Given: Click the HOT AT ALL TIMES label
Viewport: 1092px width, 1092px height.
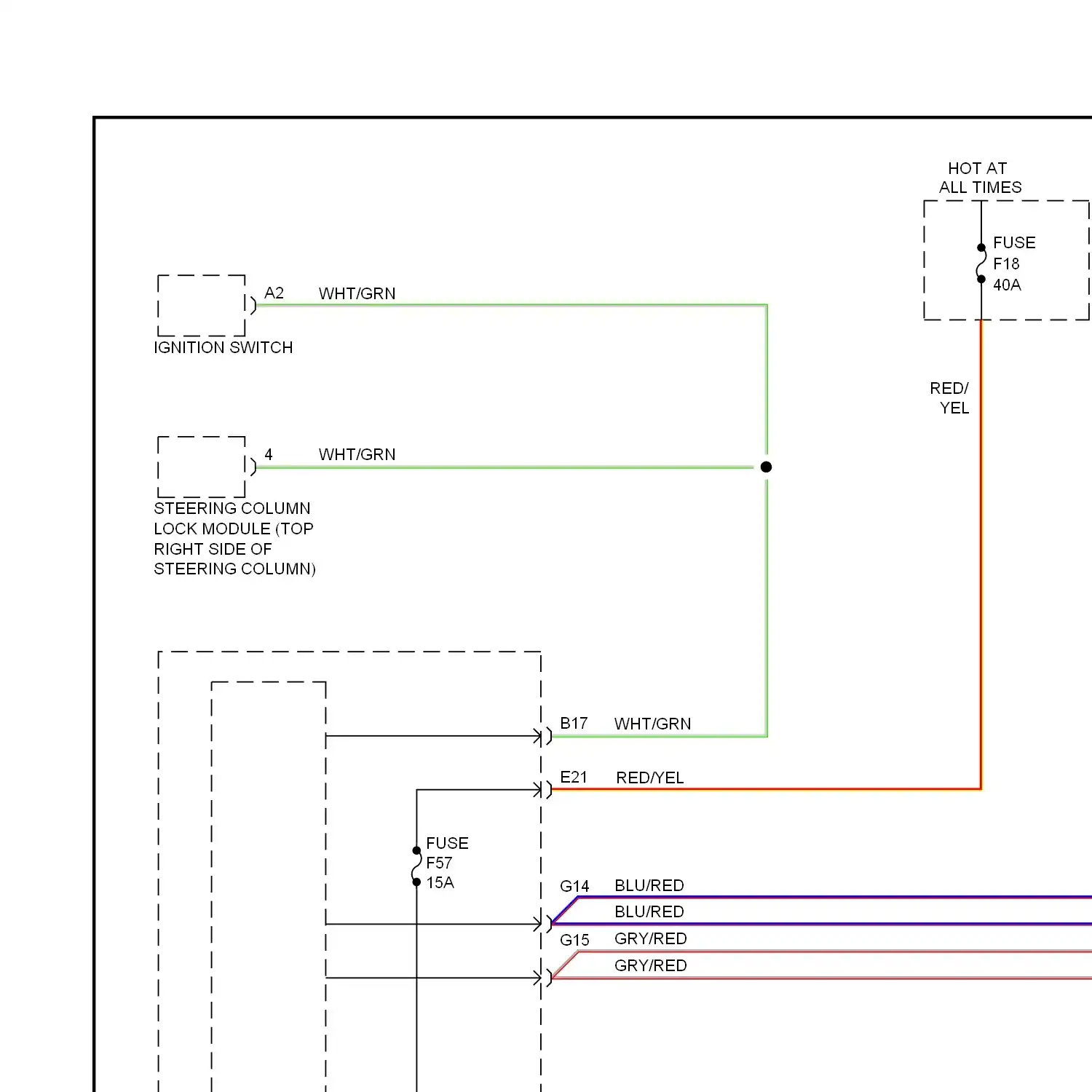Looking at the screenshot, I should 980,178.
